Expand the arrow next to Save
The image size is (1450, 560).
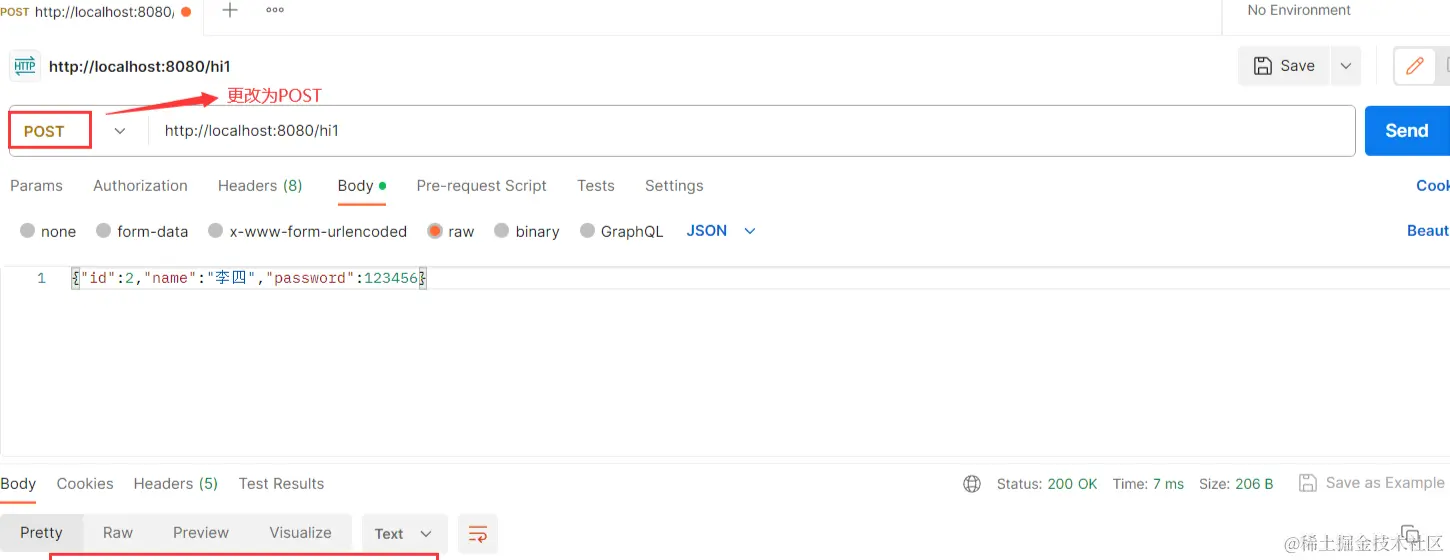coord(1346,66)
